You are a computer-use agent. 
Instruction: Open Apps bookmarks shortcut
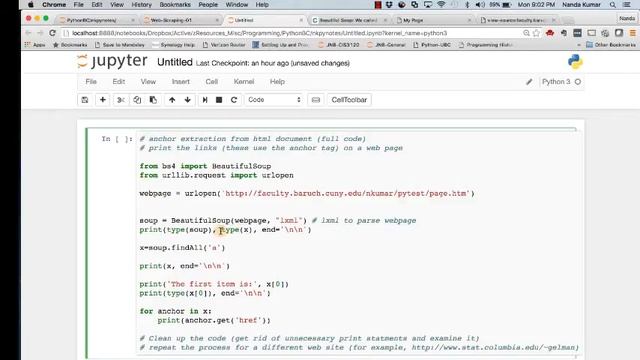[x=35, y=45]
